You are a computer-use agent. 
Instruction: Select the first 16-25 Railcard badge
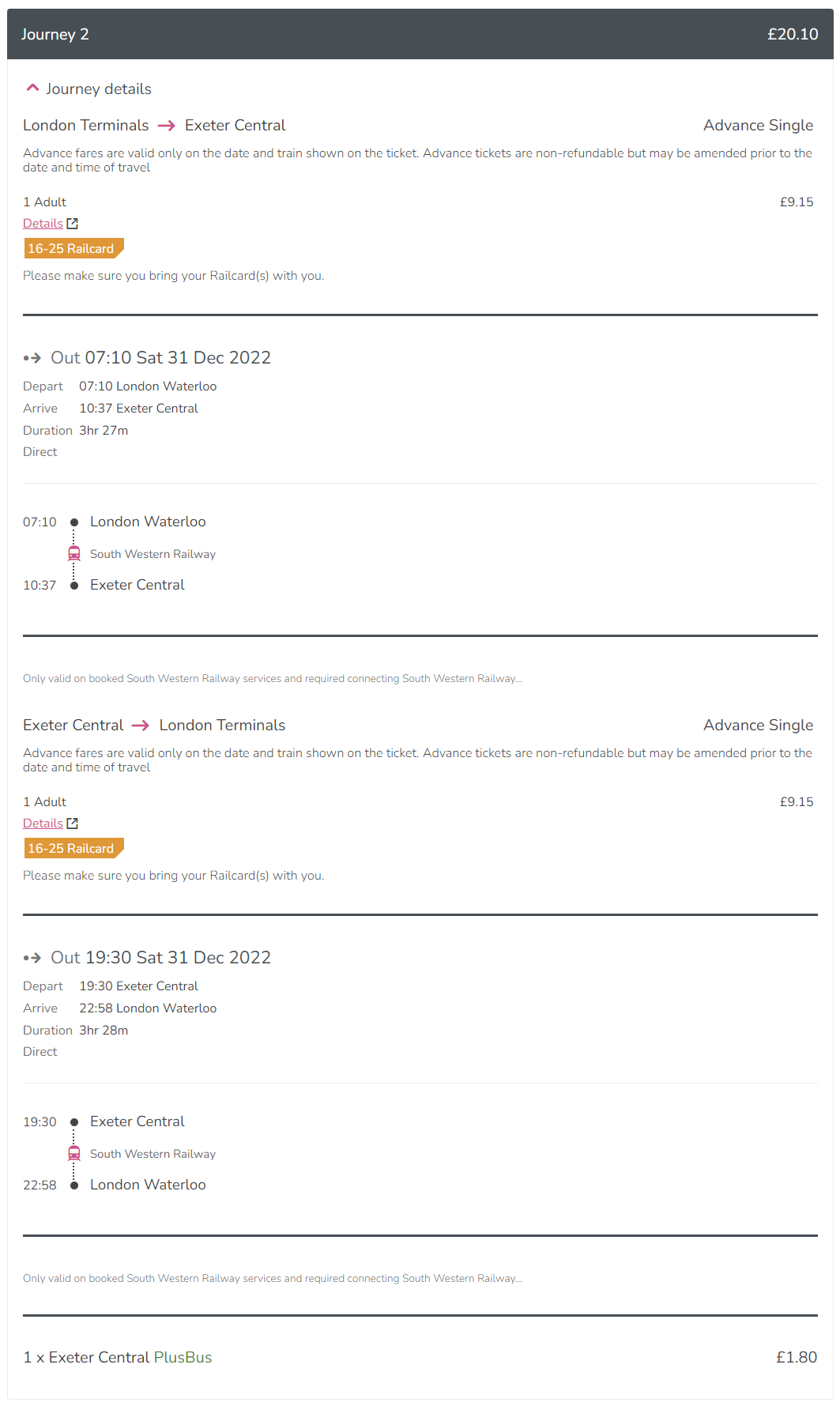click(x=74, y=248)
